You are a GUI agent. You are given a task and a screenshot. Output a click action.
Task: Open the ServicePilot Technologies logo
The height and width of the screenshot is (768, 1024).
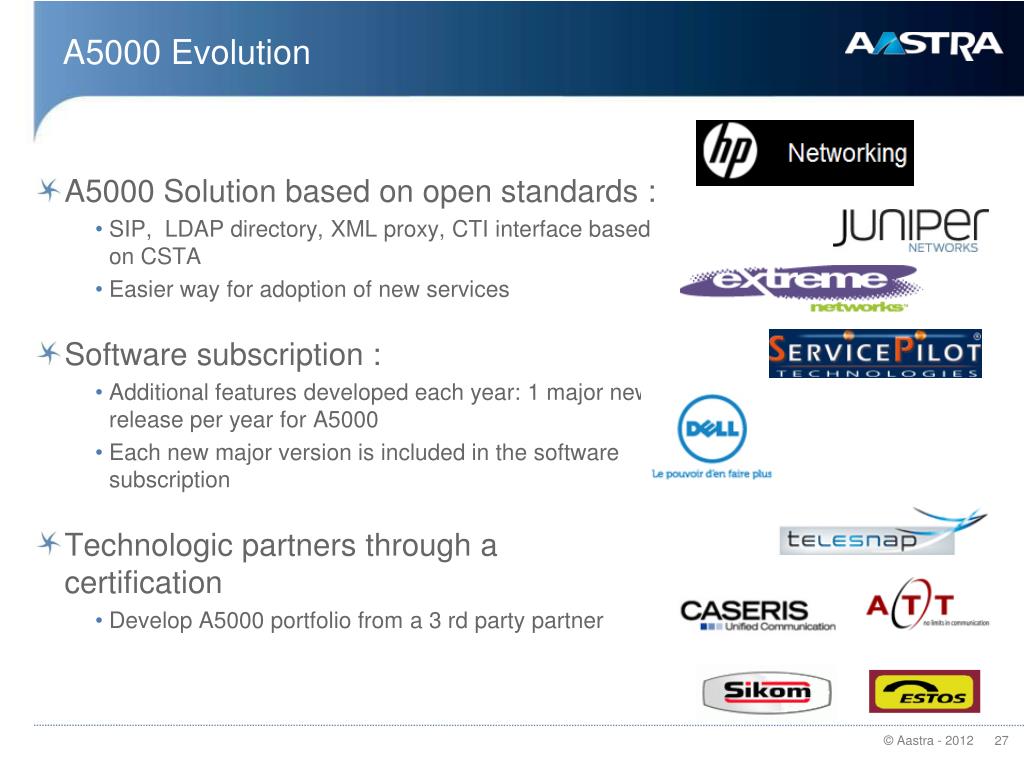(x=875, y=353)
